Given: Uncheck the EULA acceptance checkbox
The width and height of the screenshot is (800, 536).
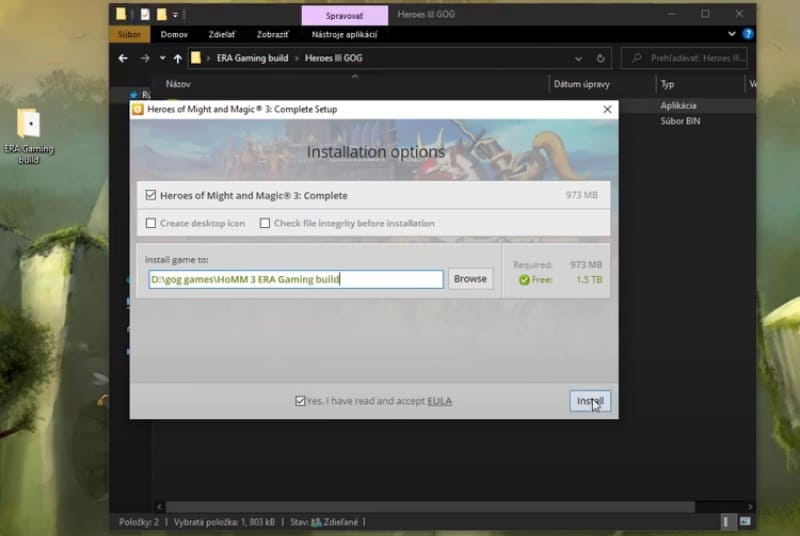Looking at the screenshot, I should (300, 401).
